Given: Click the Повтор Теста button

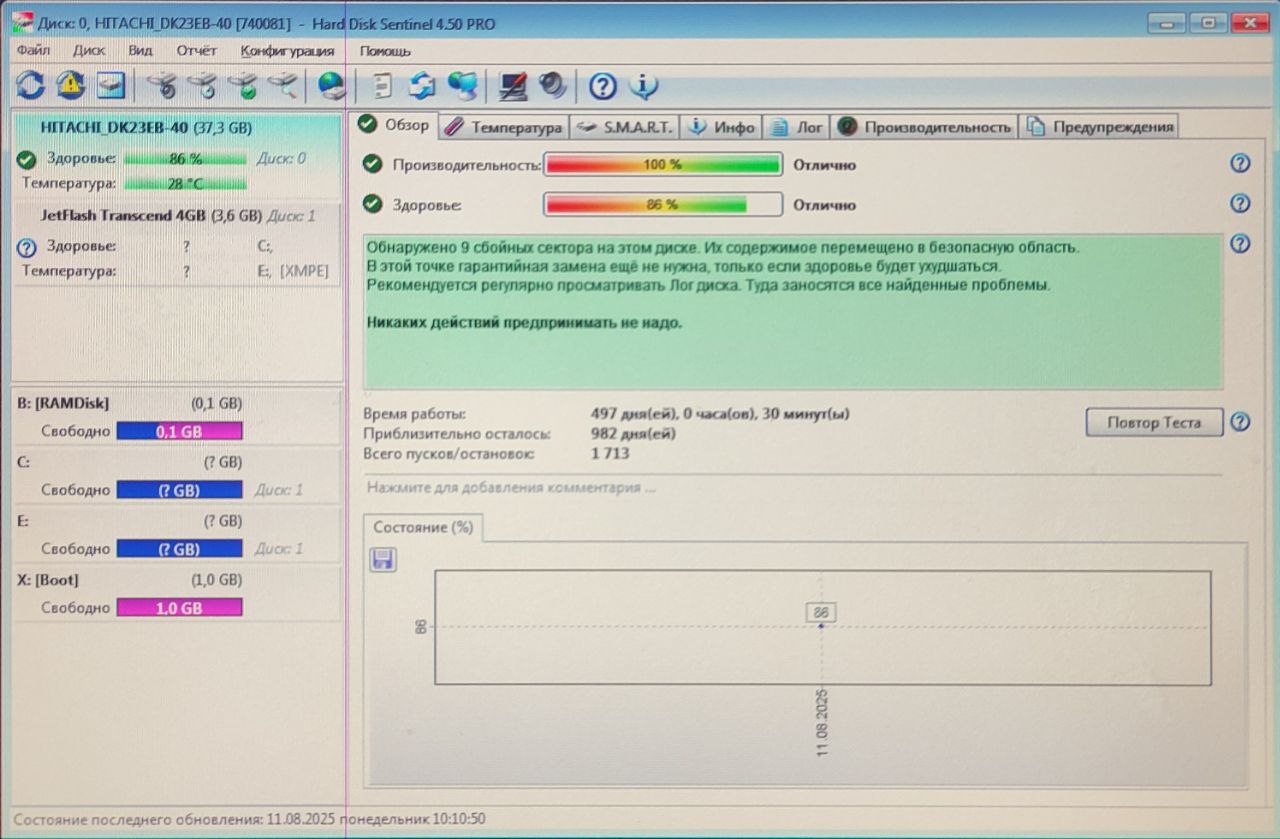Looking at the screenshot, I should click(x=1154, y=422).
